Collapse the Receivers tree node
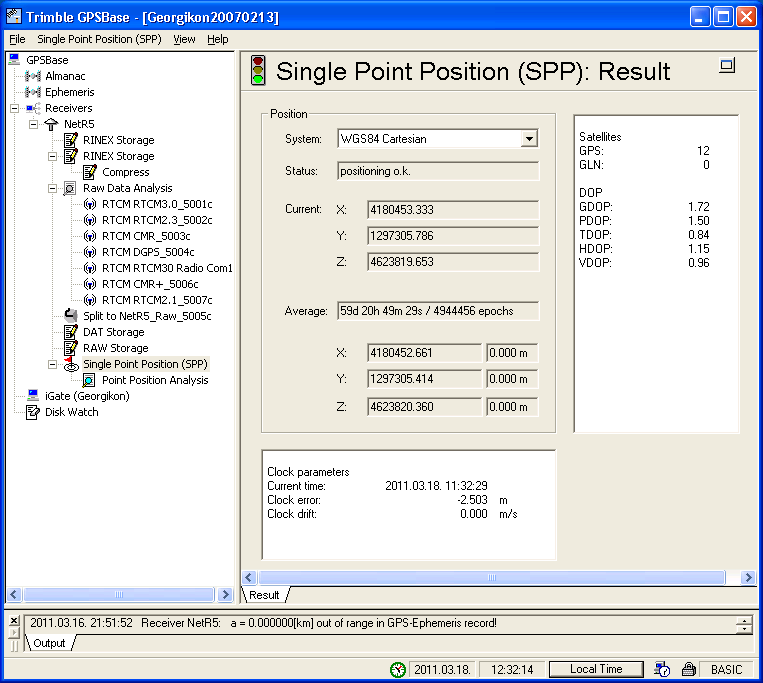Screen dimensions: 763x683 pyautogui.click(x=15, y=108)
